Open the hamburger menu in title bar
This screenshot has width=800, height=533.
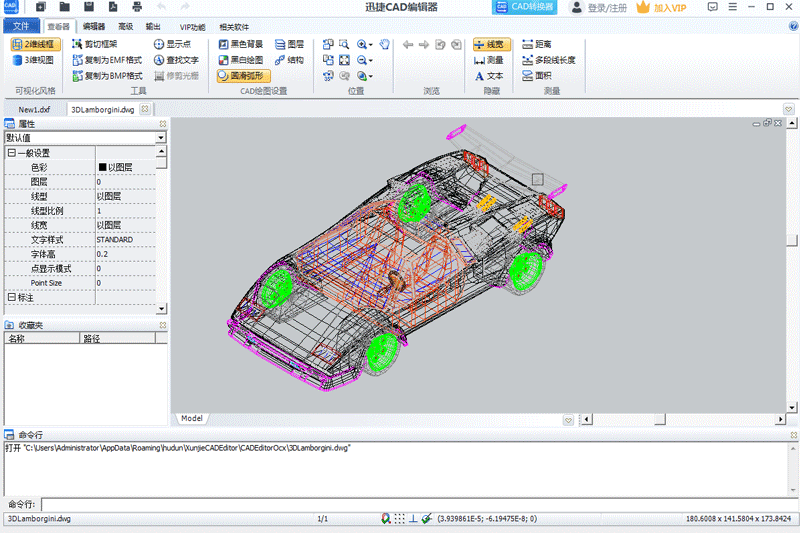[733, 7]
